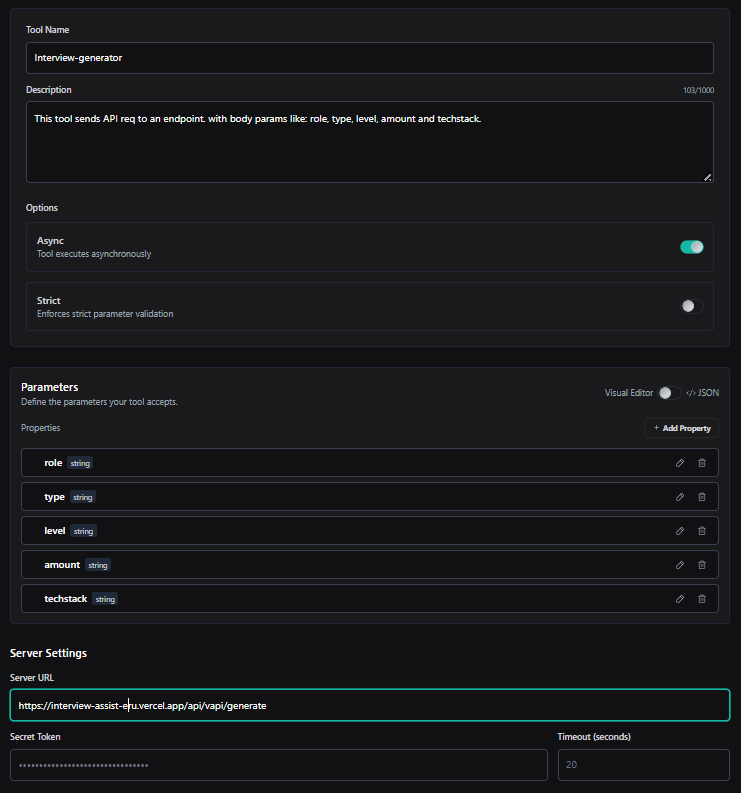
Task: Edit the role property
Action: click(x=680, y=463)
